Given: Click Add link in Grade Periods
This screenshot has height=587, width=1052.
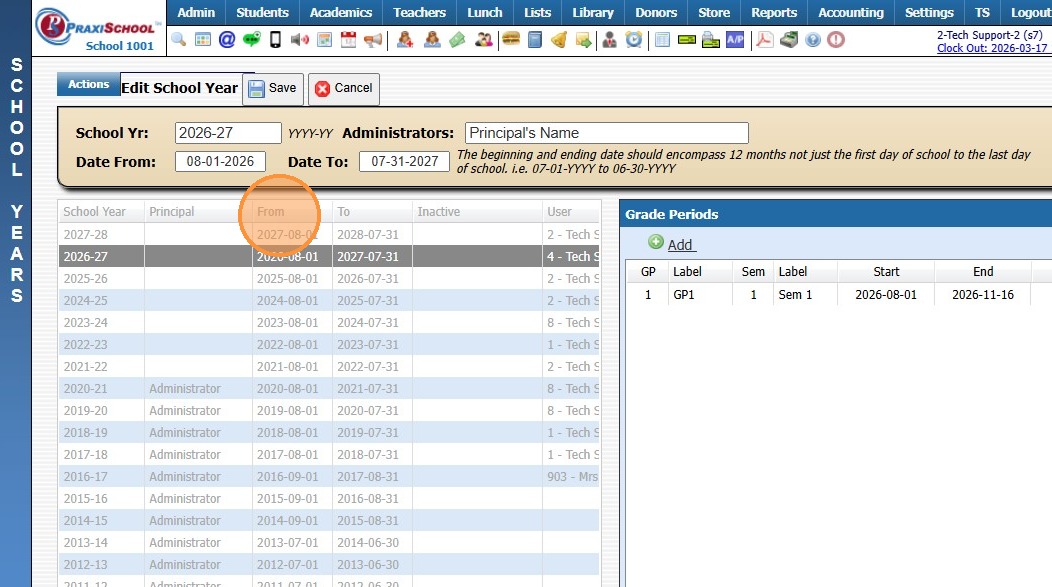Looking at the screenshot, I should [680, 245].
